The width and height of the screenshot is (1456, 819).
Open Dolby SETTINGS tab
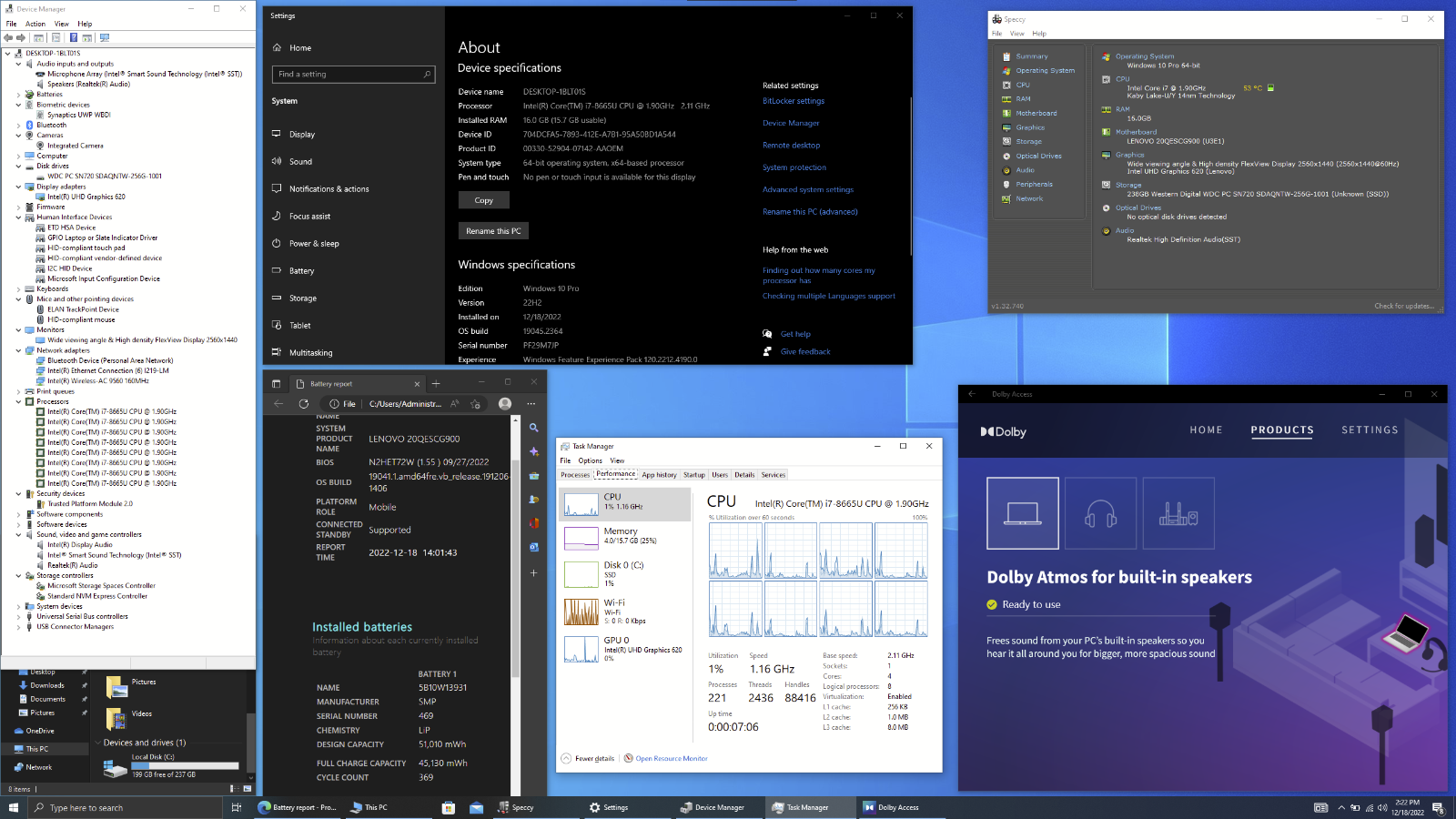coord(1370,430)
